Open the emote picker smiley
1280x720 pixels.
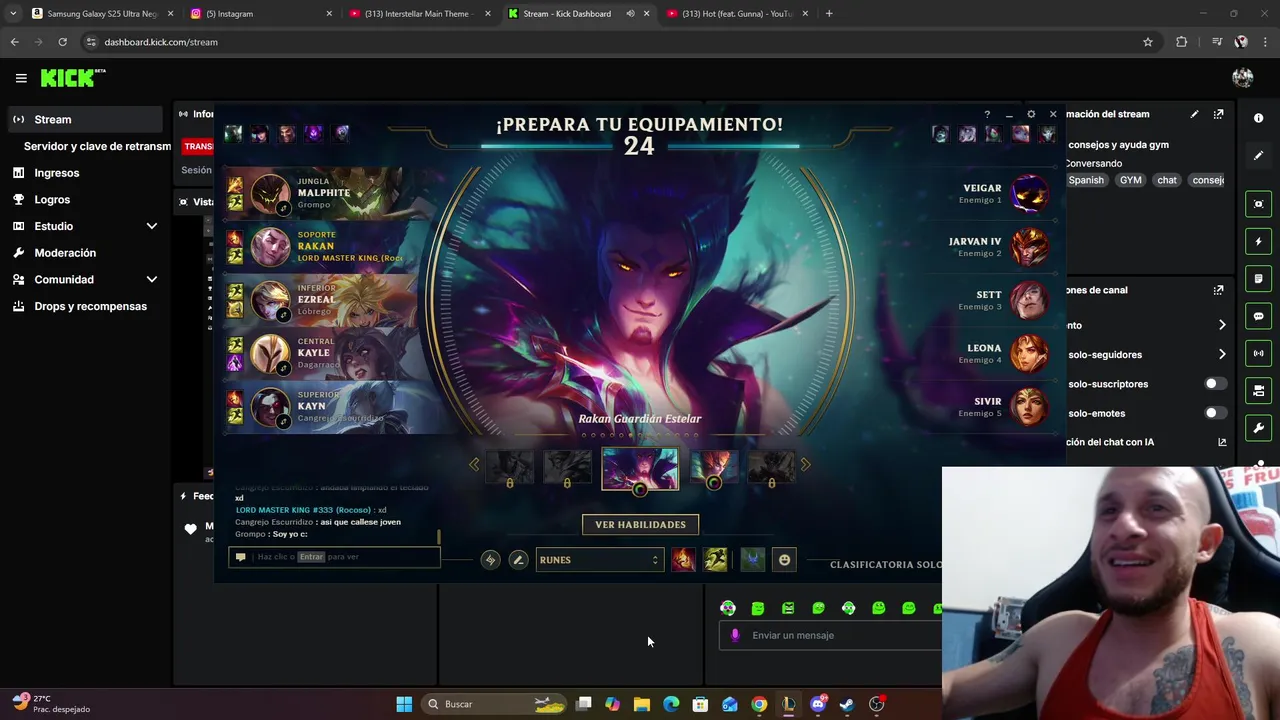[x=785, y=560]
